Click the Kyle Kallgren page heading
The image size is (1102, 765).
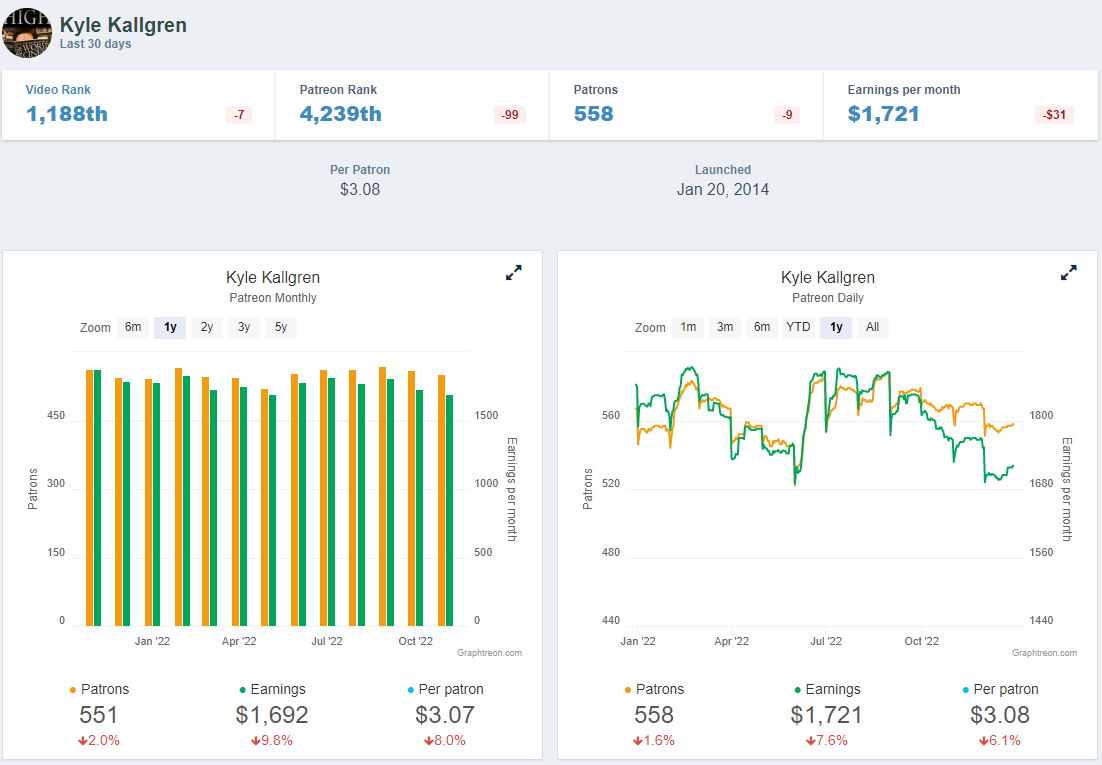tap(123, 25)
